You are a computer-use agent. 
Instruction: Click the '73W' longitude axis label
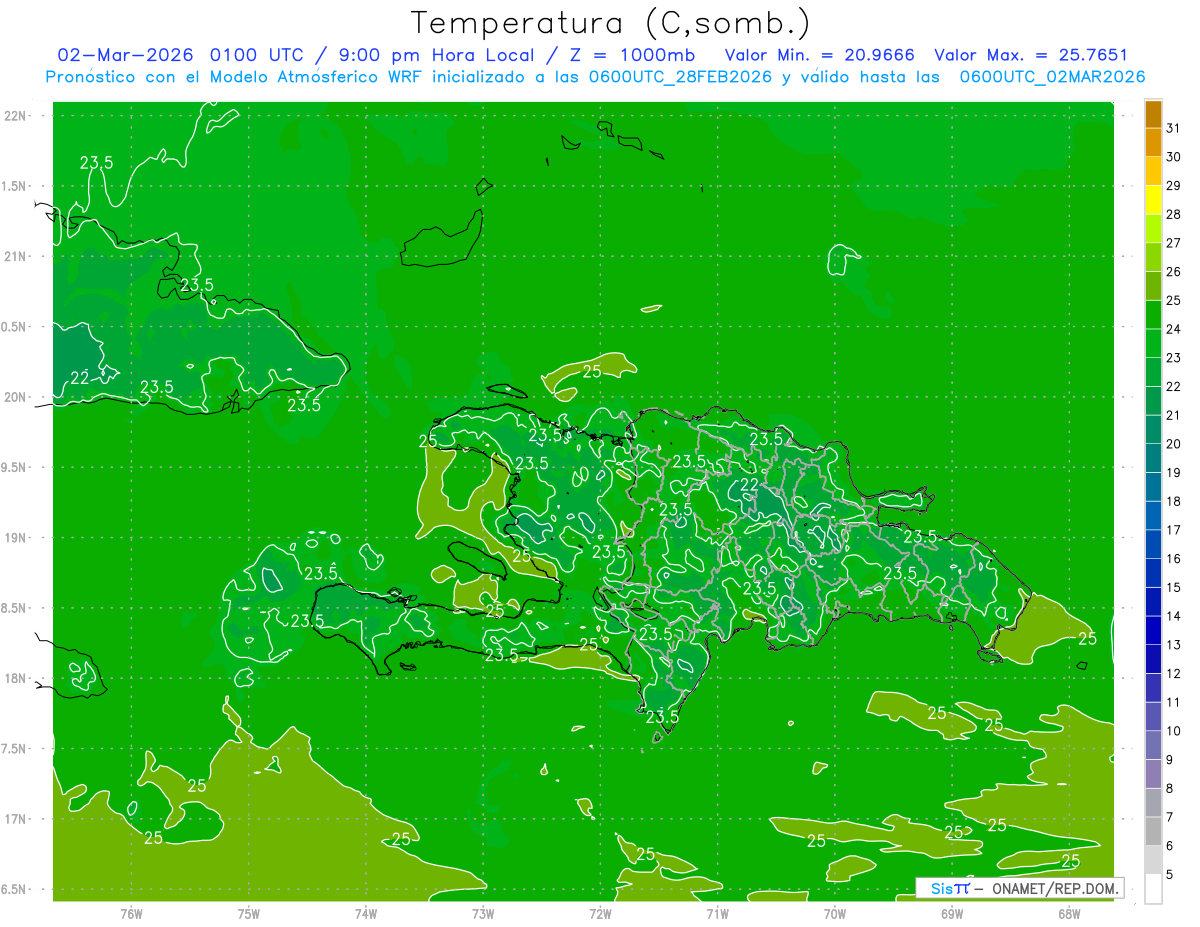pos(483,914)
